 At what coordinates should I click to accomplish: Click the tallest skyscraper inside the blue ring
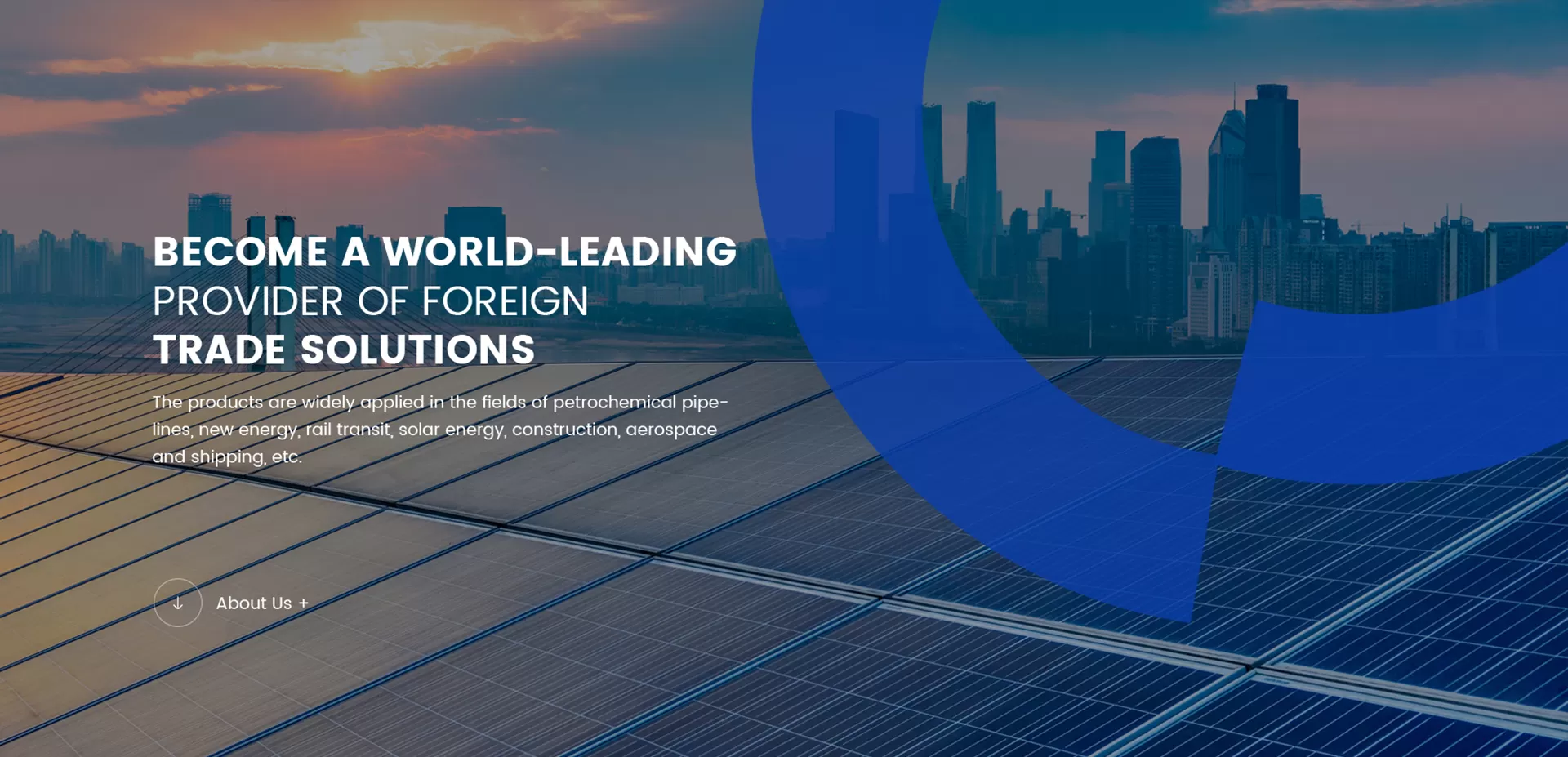(1271, 155)
